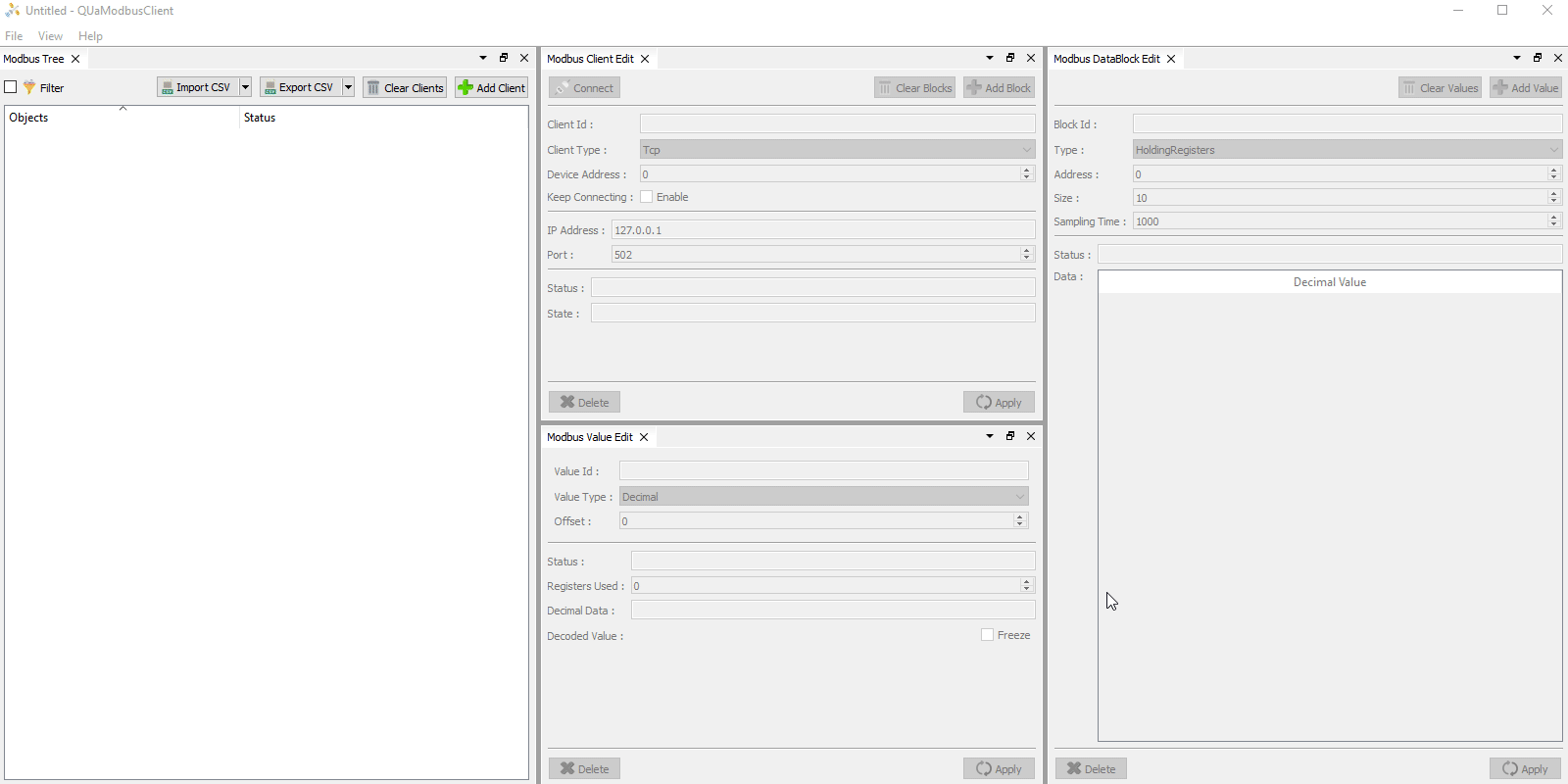Float the Modbus Tree panel

point(504,58)
